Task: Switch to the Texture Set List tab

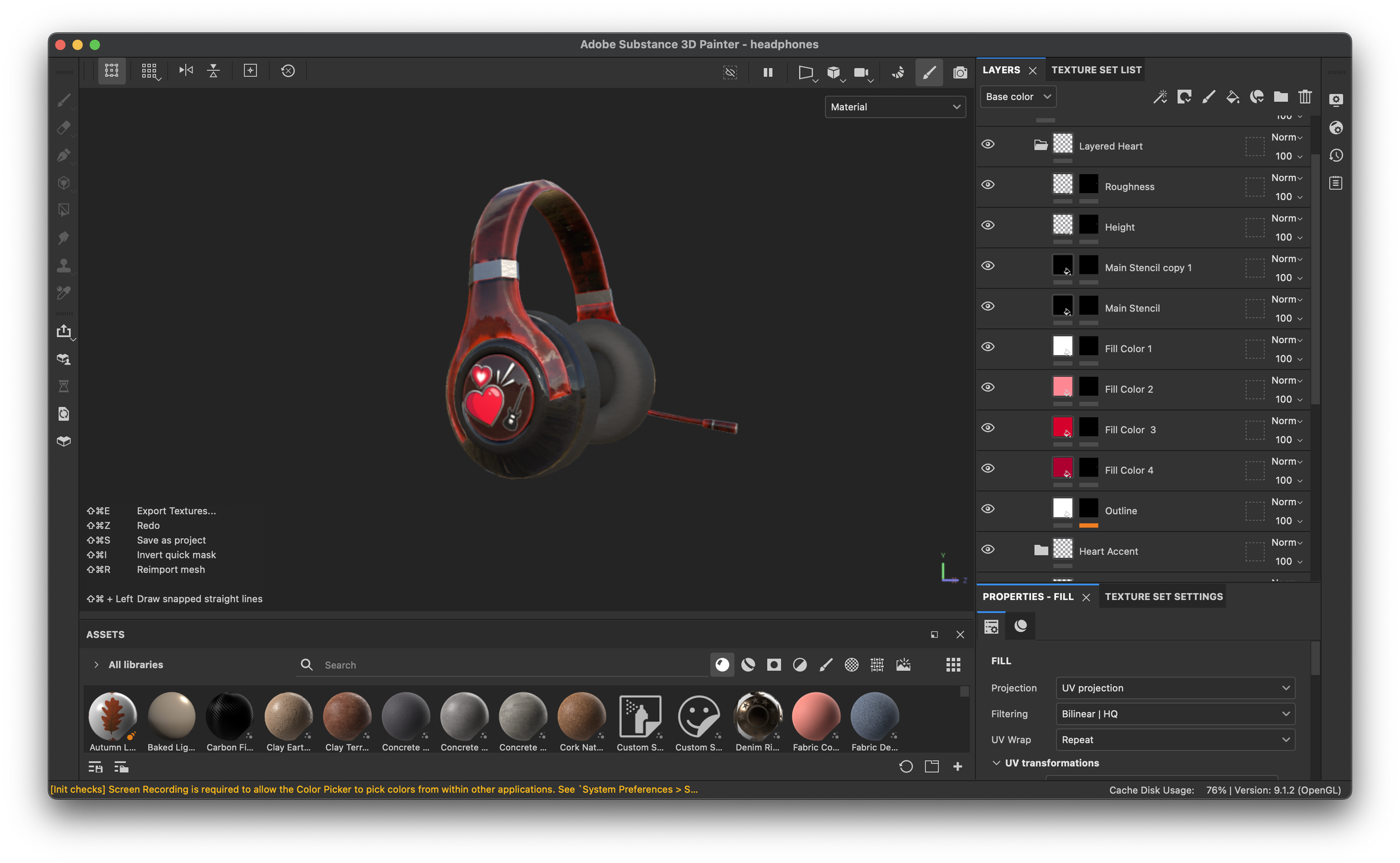Action: click(x=1096, y=70)
